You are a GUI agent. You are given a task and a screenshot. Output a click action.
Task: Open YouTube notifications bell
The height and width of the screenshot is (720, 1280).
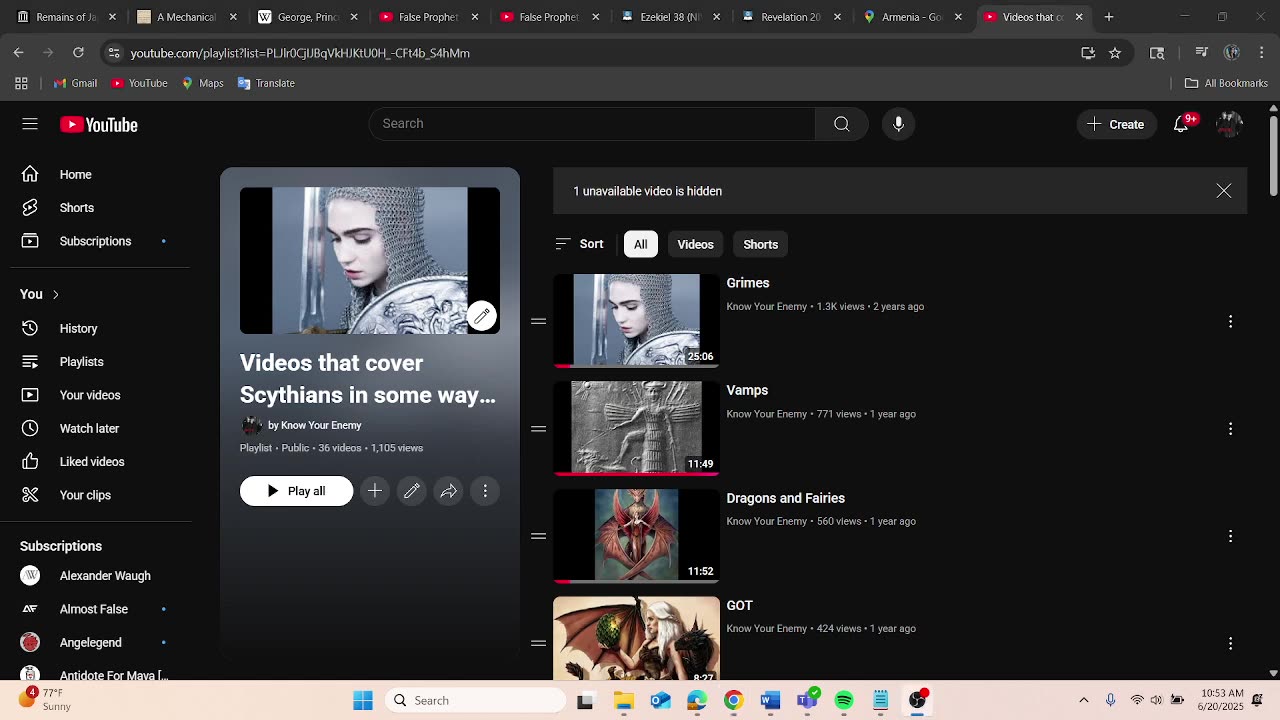[1183, 124]
